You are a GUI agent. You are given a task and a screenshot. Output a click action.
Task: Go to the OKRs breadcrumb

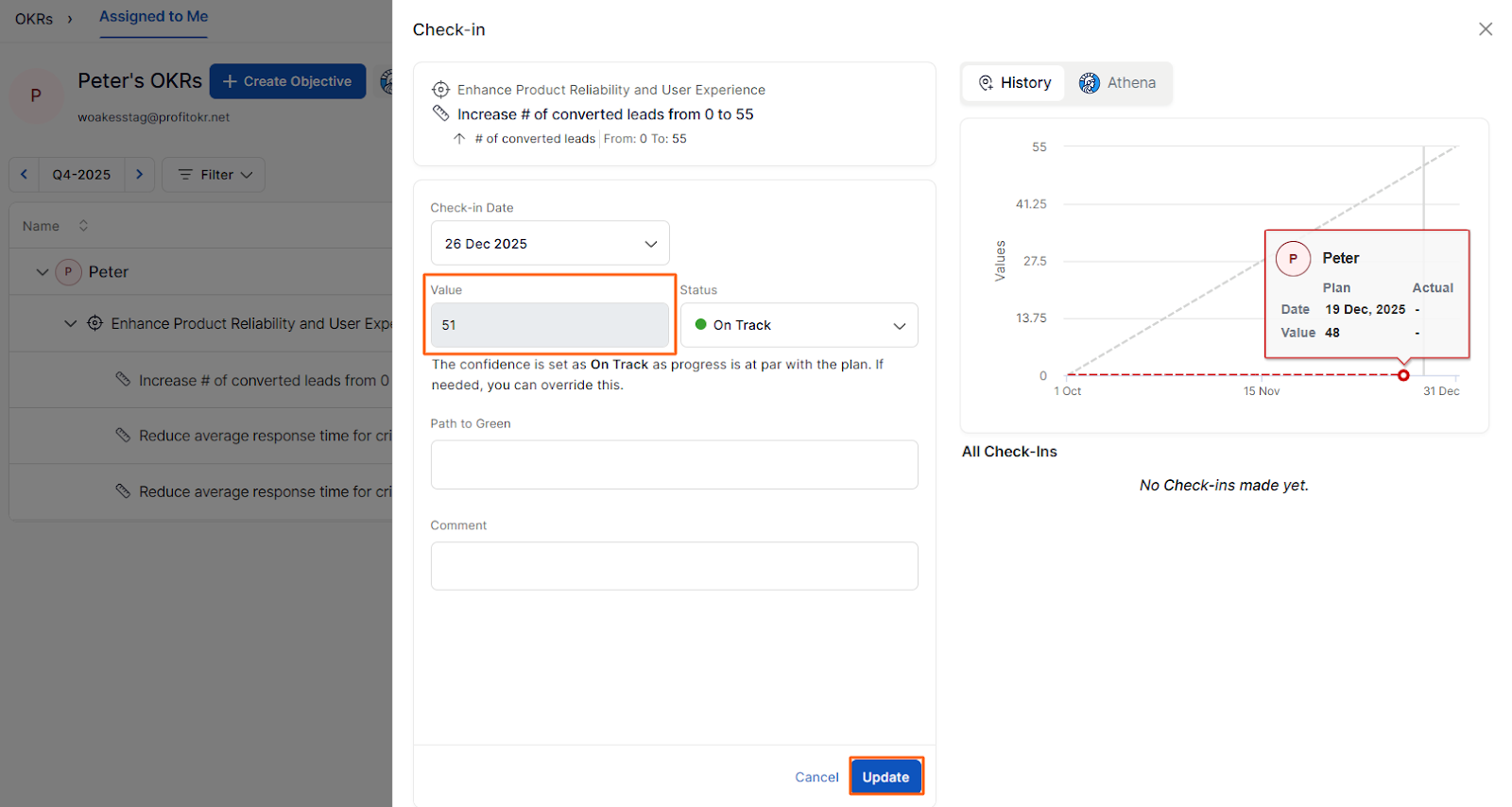pyautogui.click(x=34, y=19)
